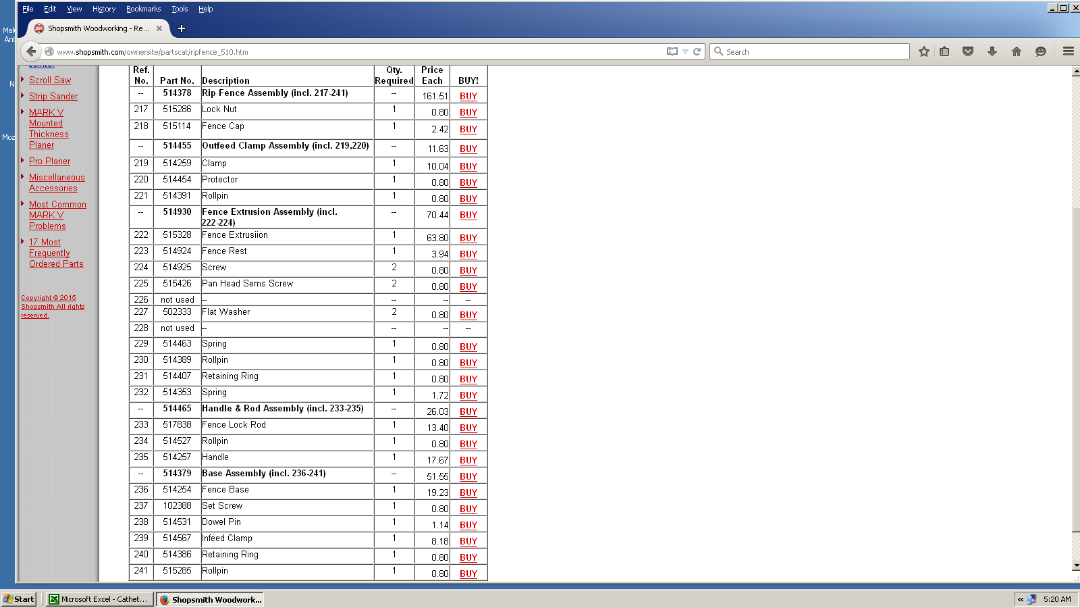The height and width of the screenshot is (608, 1080).
Task: Click the site identity globe icon
Action: (x=49, y=52)
